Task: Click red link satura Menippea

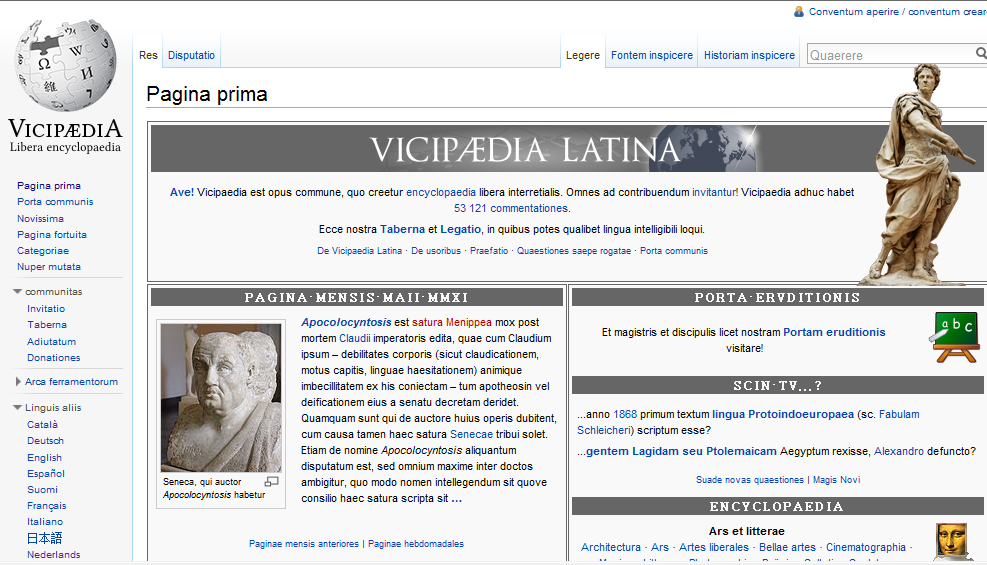Action: click(451, 323)
